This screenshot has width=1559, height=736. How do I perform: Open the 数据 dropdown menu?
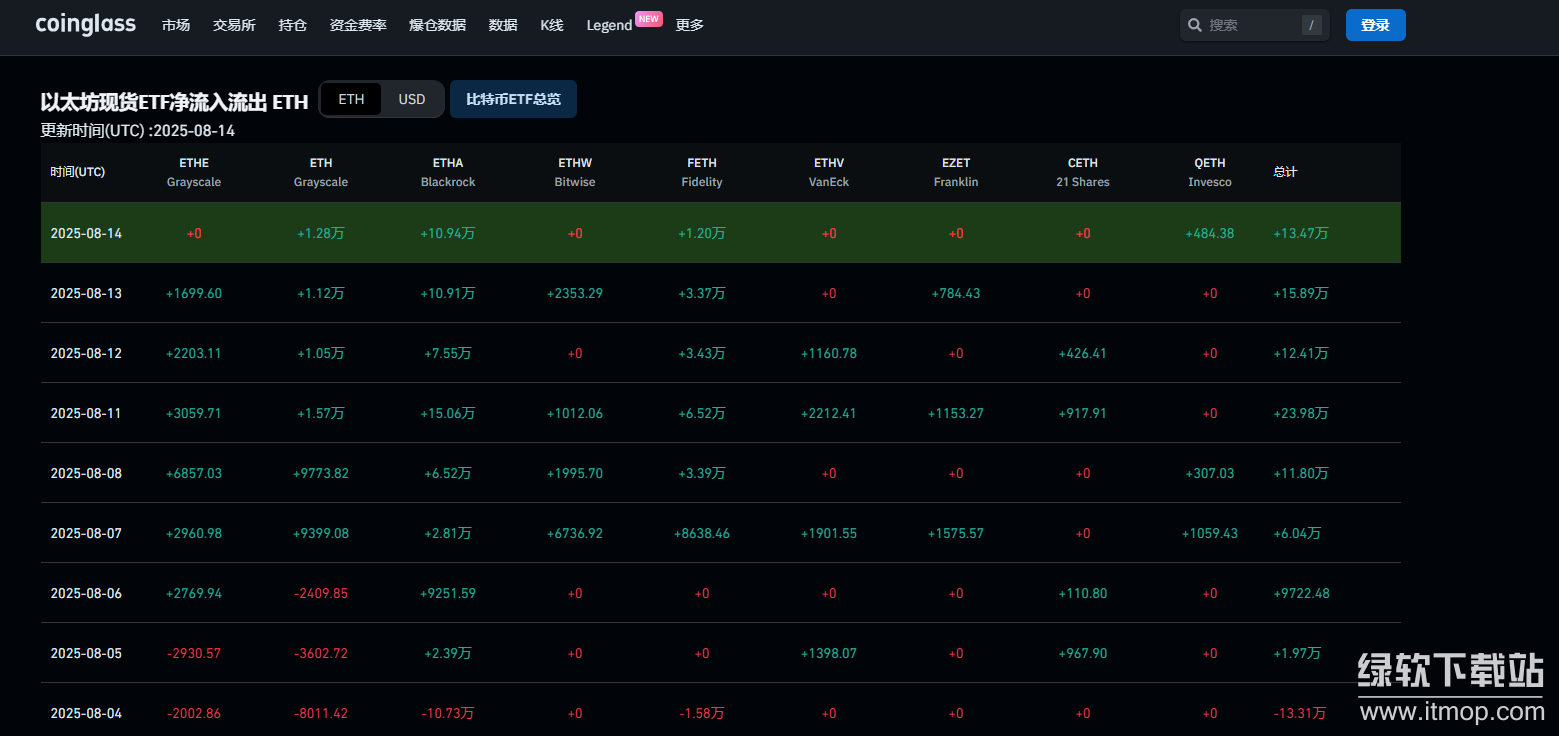[x=503, y=25]
